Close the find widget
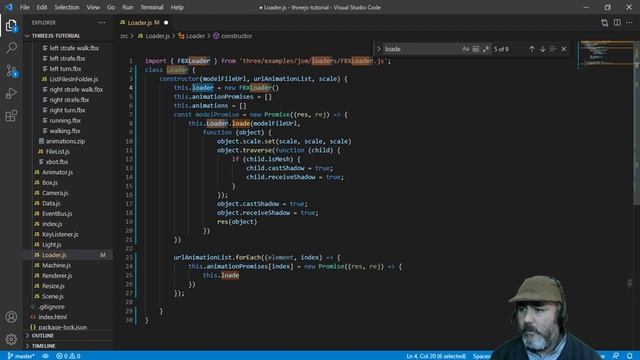640x360 pixels. click(x=564, y=49)
